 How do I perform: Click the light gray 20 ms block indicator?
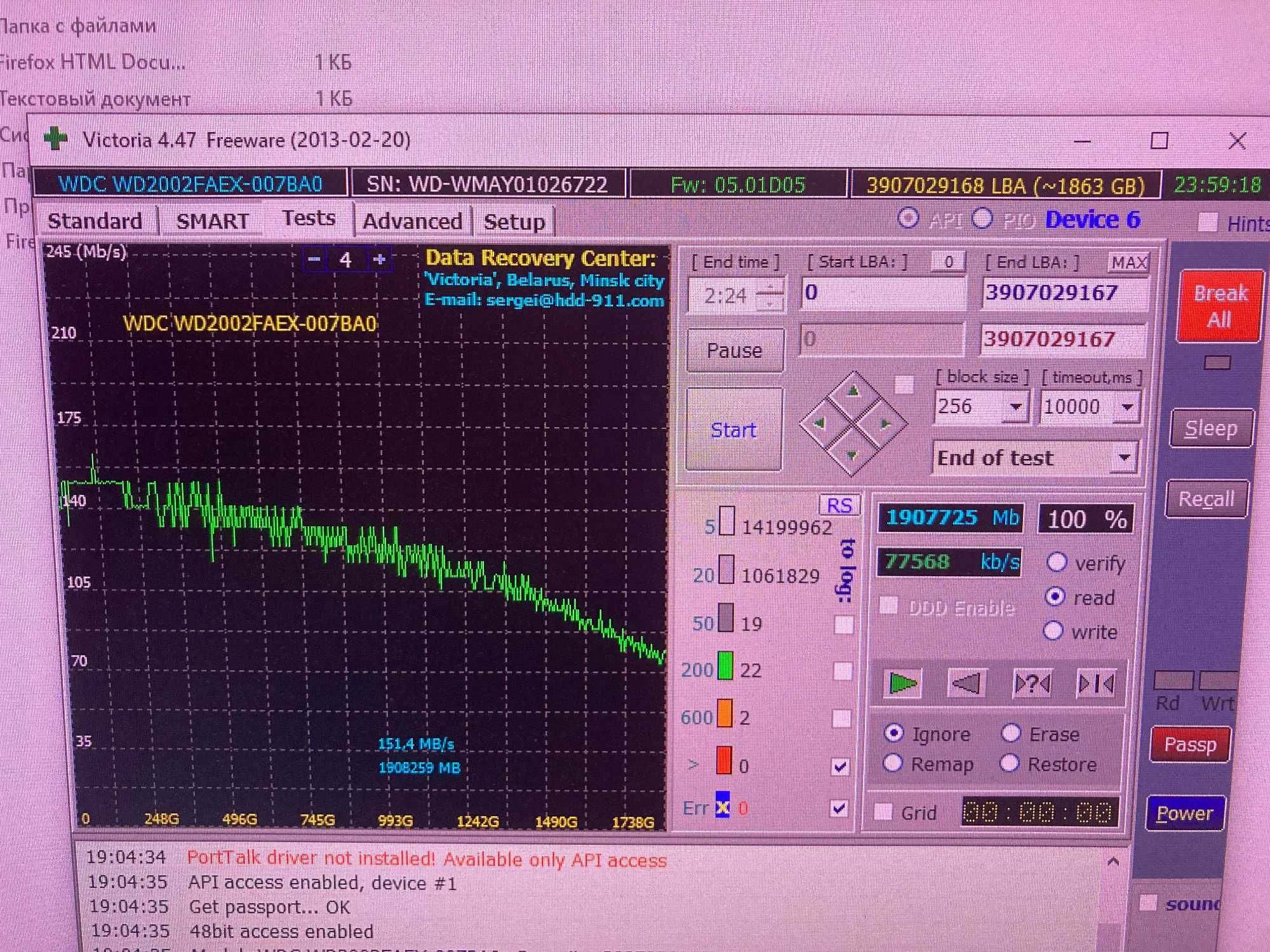[726, 569]
